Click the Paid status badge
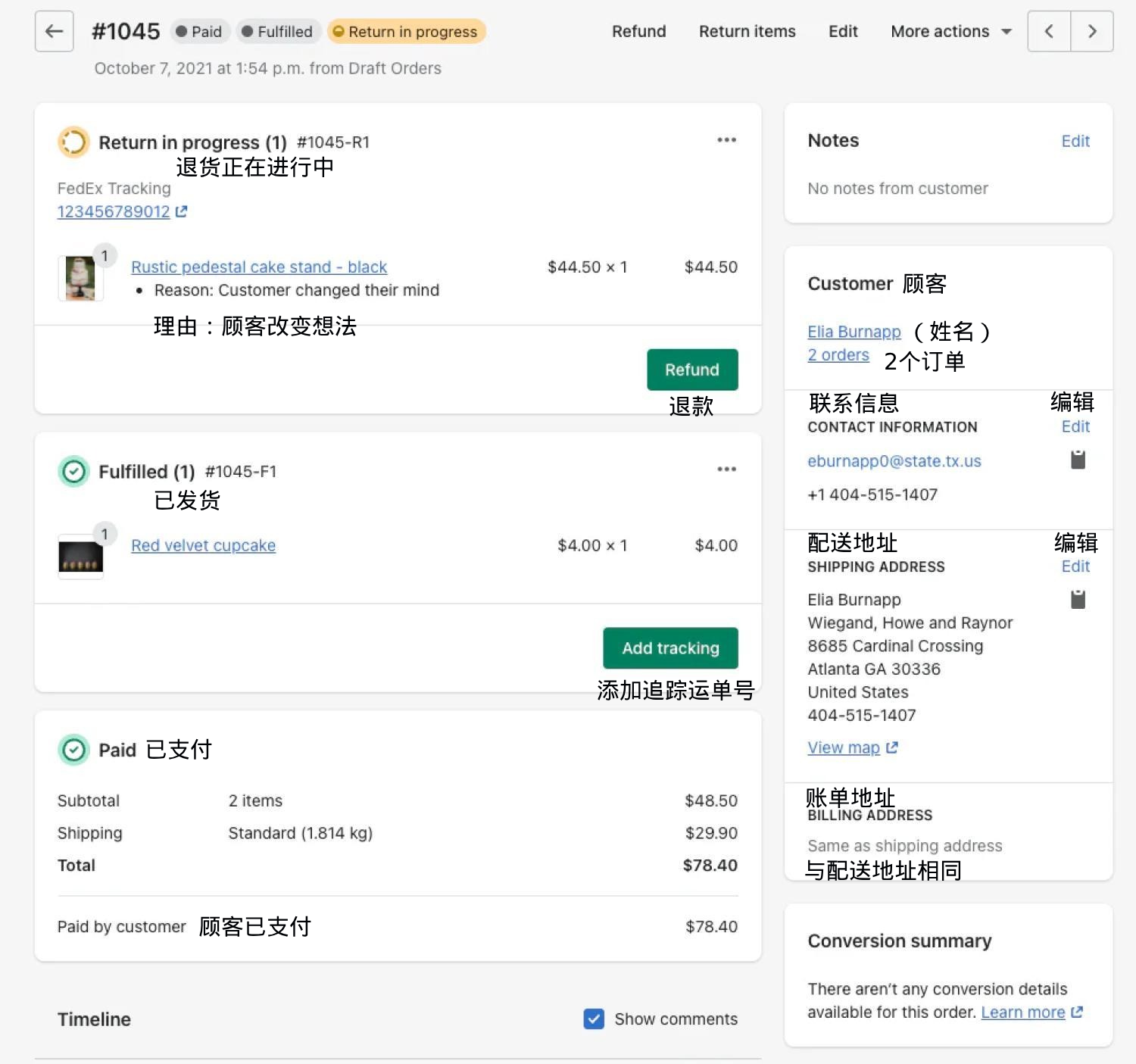Viewport: 1136px width, 1064px height. click(198, 31)
